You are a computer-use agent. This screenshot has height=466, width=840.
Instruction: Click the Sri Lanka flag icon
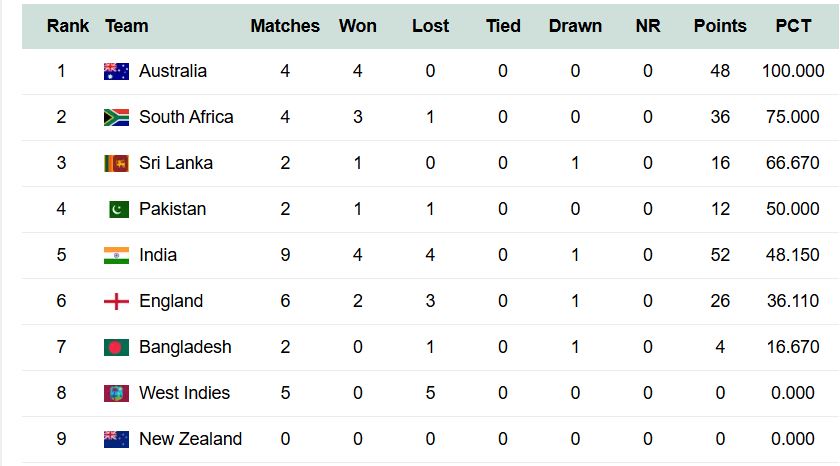(x=116, y=163)
